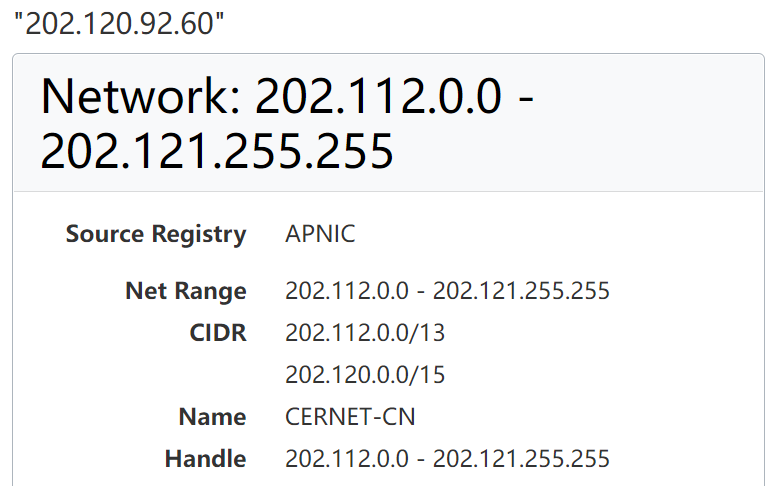
Task: Click the Name label
Action: (x=212, y=416)
